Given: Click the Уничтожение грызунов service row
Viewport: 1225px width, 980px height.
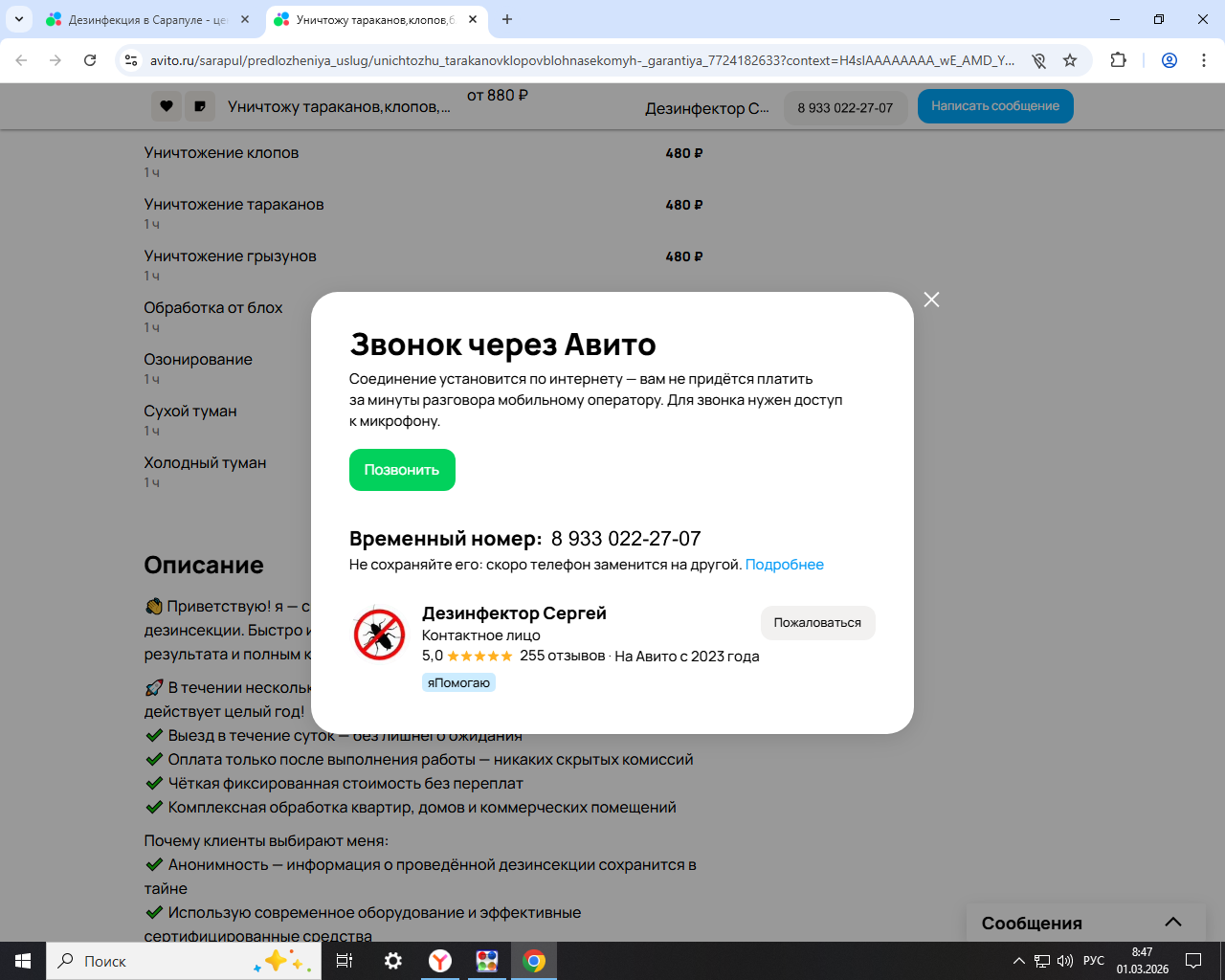Looking at the screenshot, I should 424,264.
